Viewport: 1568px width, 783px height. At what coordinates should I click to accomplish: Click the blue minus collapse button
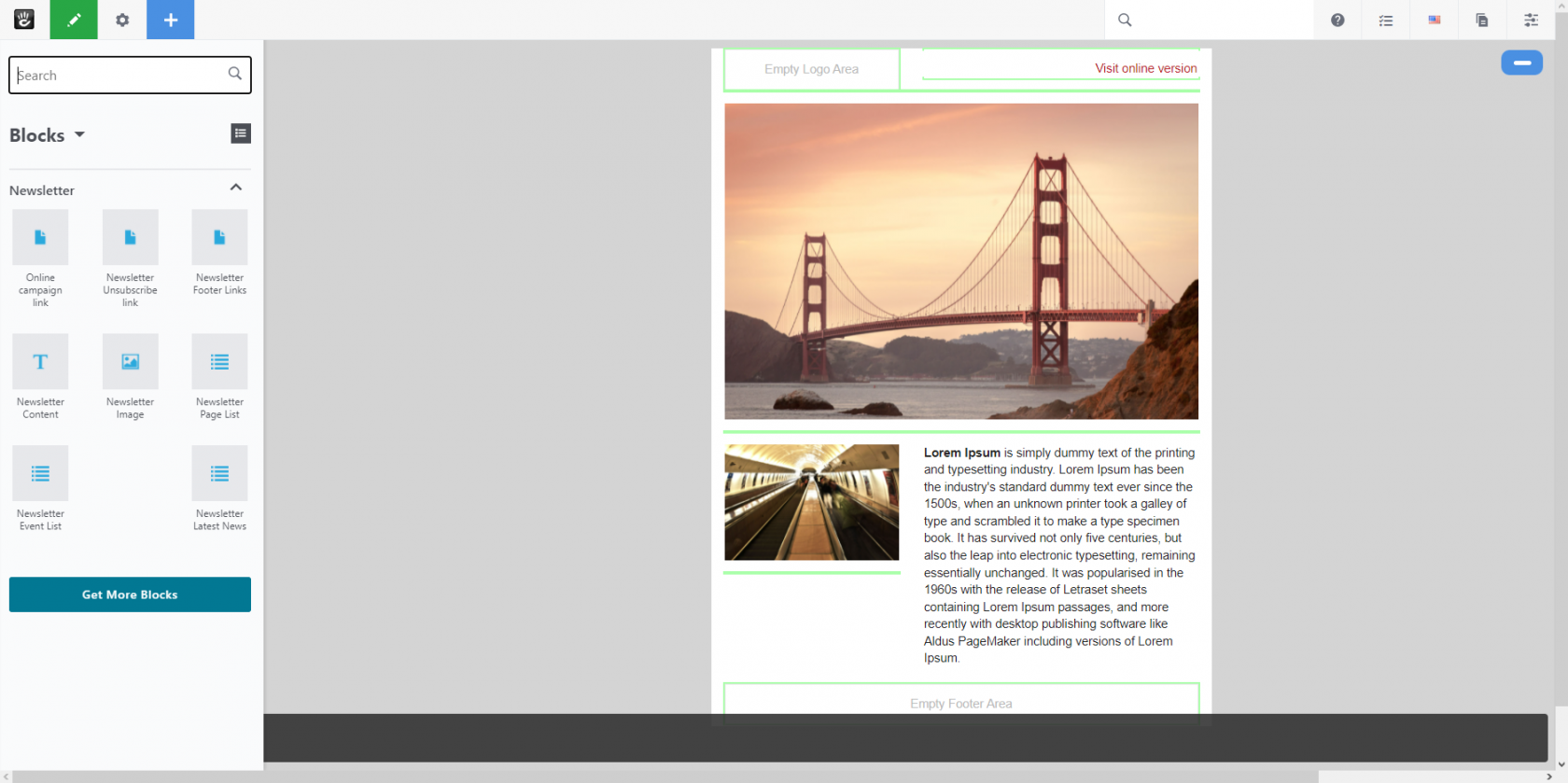coord(1521,63)
